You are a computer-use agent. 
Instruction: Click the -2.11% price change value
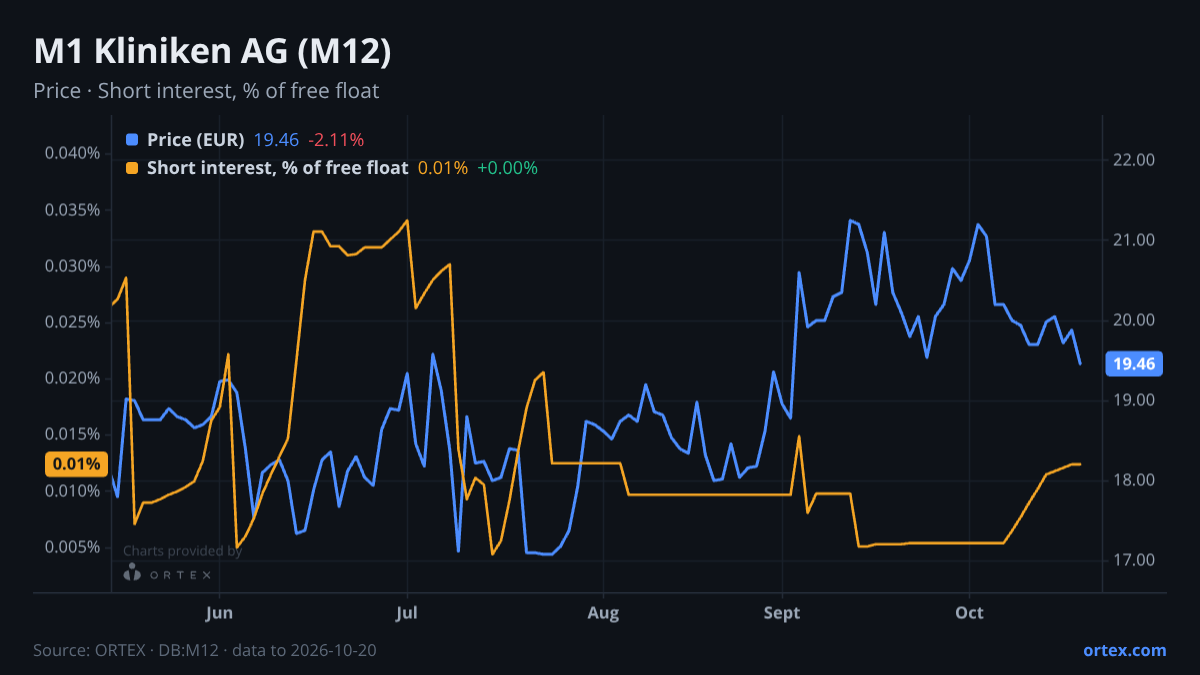(x=336, y=140)
